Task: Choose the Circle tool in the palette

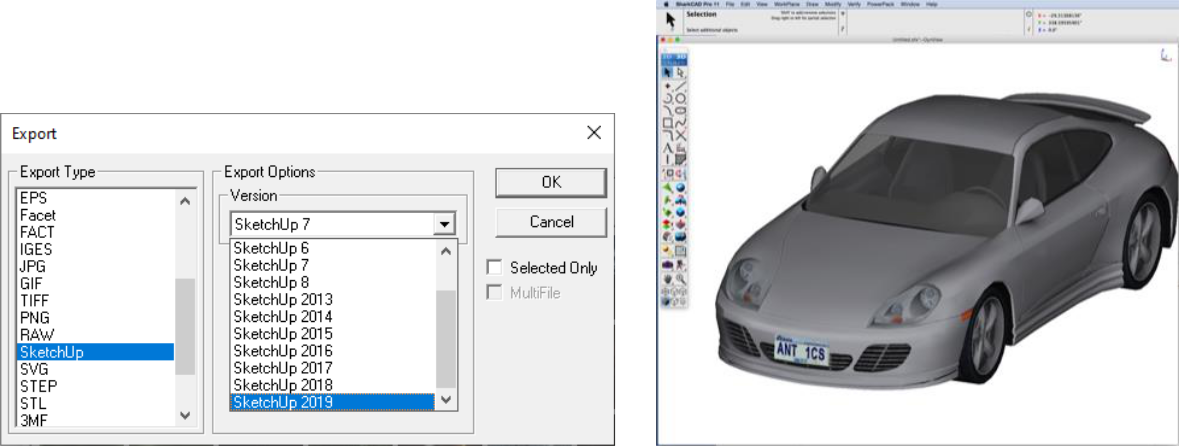Action: (x=681, y=99)
